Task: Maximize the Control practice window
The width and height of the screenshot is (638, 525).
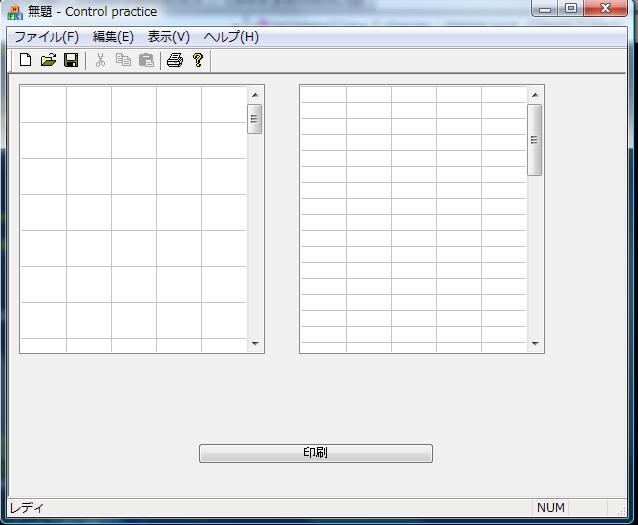Action: [571, 9]
